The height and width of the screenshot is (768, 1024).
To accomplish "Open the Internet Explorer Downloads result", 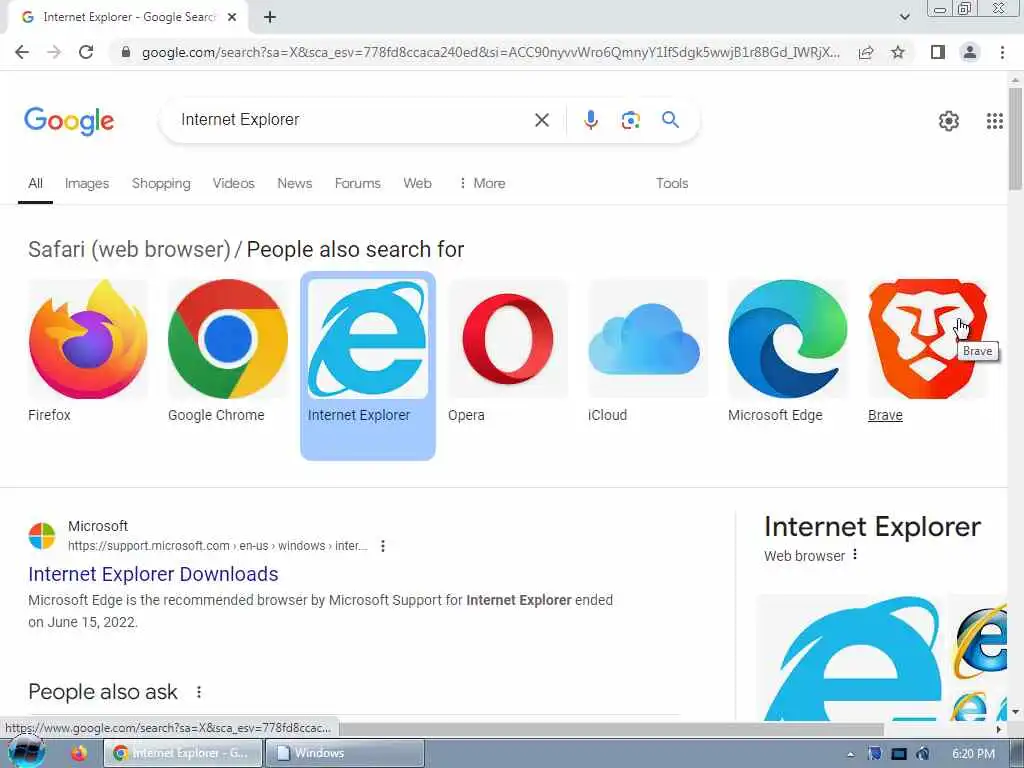I will [153, 574].
